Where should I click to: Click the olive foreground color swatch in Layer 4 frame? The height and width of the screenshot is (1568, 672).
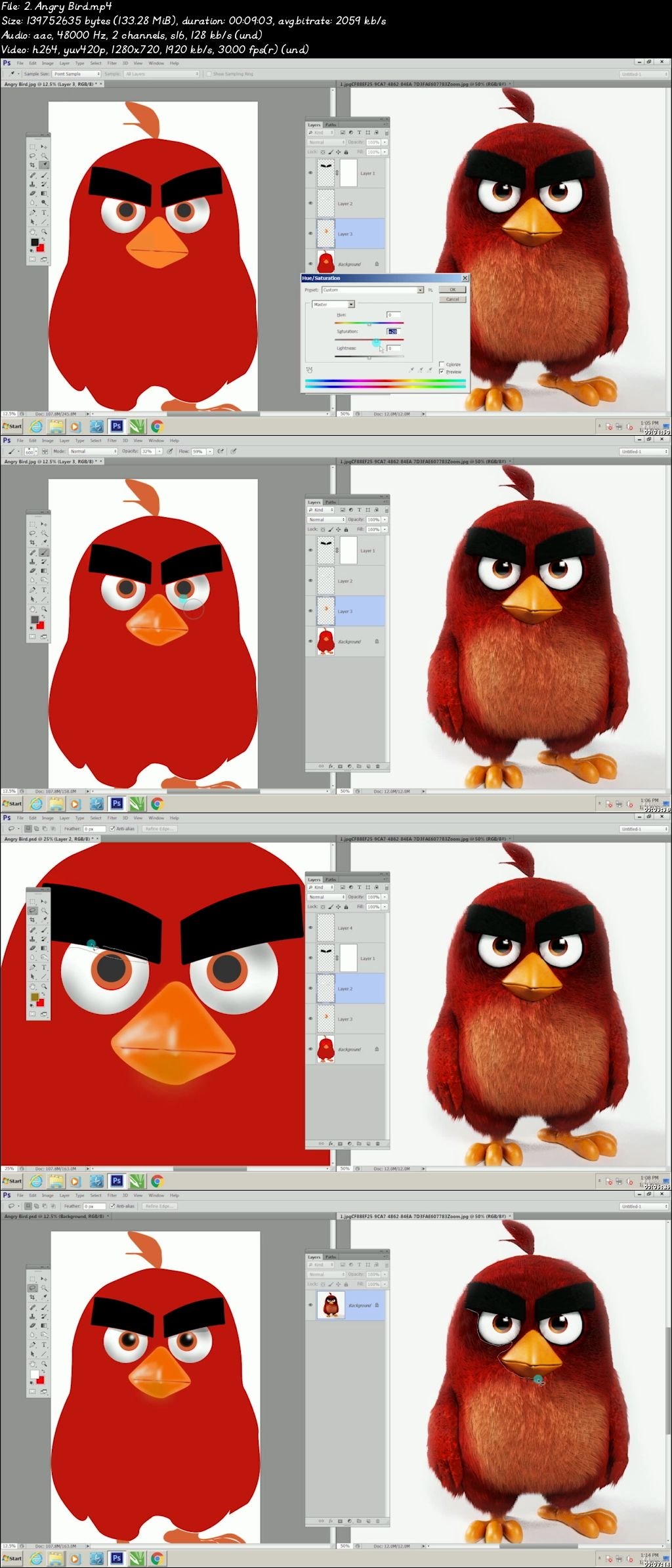coord(34,998)
